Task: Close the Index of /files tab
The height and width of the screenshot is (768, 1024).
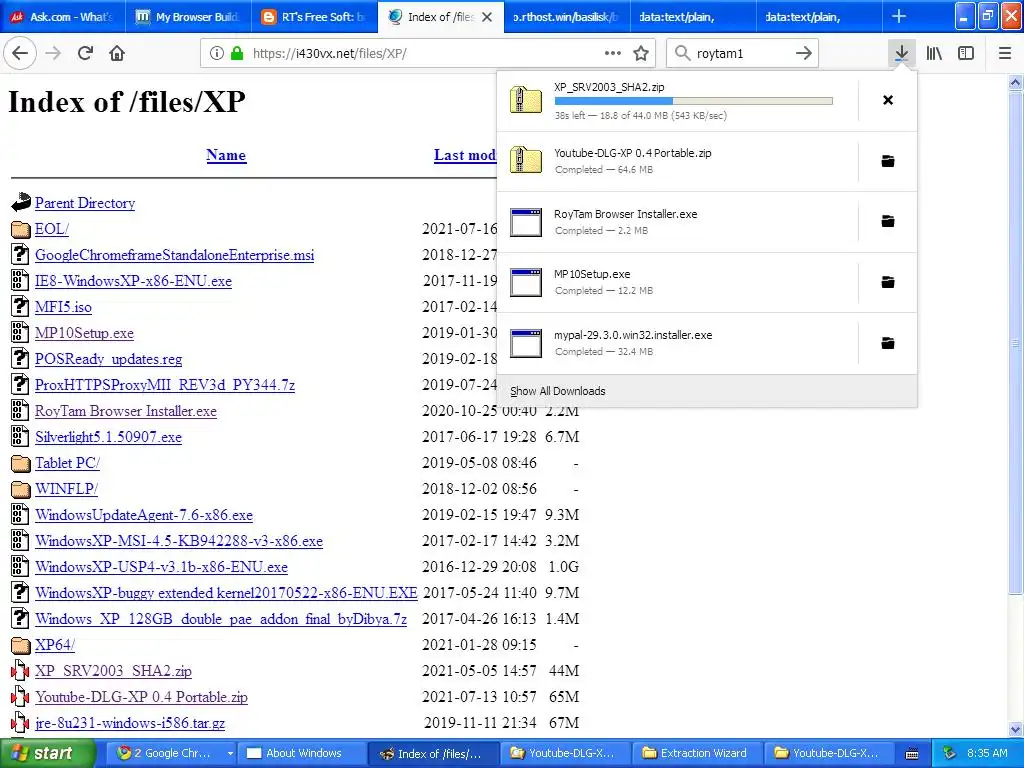Action: click(x=487, y=17)
